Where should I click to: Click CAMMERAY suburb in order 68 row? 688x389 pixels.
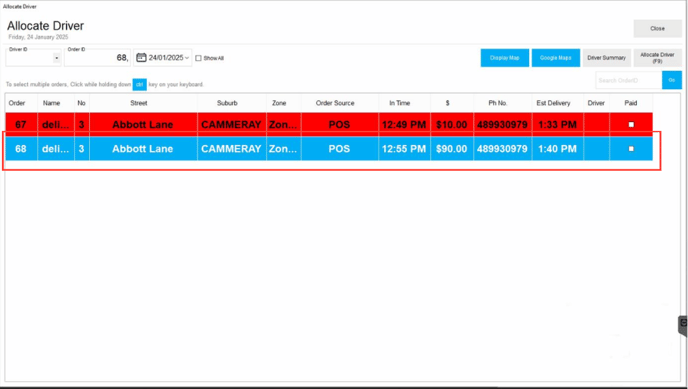pos(231,149)
